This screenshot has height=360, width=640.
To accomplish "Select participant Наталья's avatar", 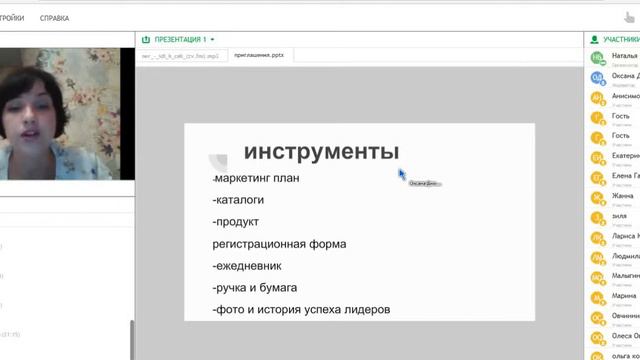I will tap(598, 58).
